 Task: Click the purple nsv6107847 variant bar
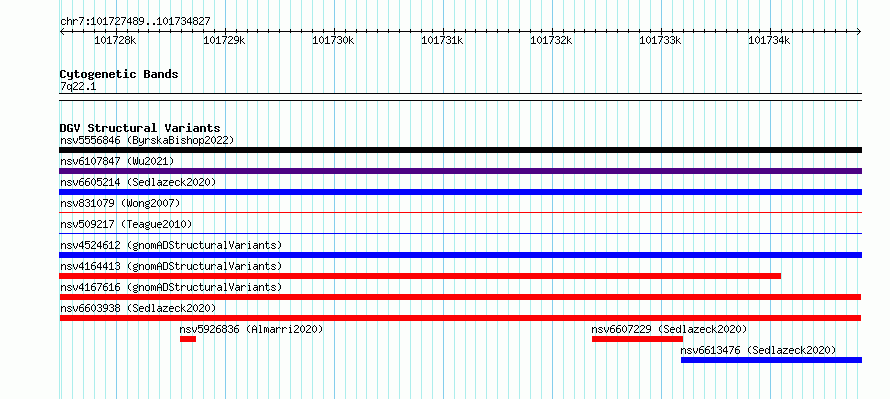point(460,171)
